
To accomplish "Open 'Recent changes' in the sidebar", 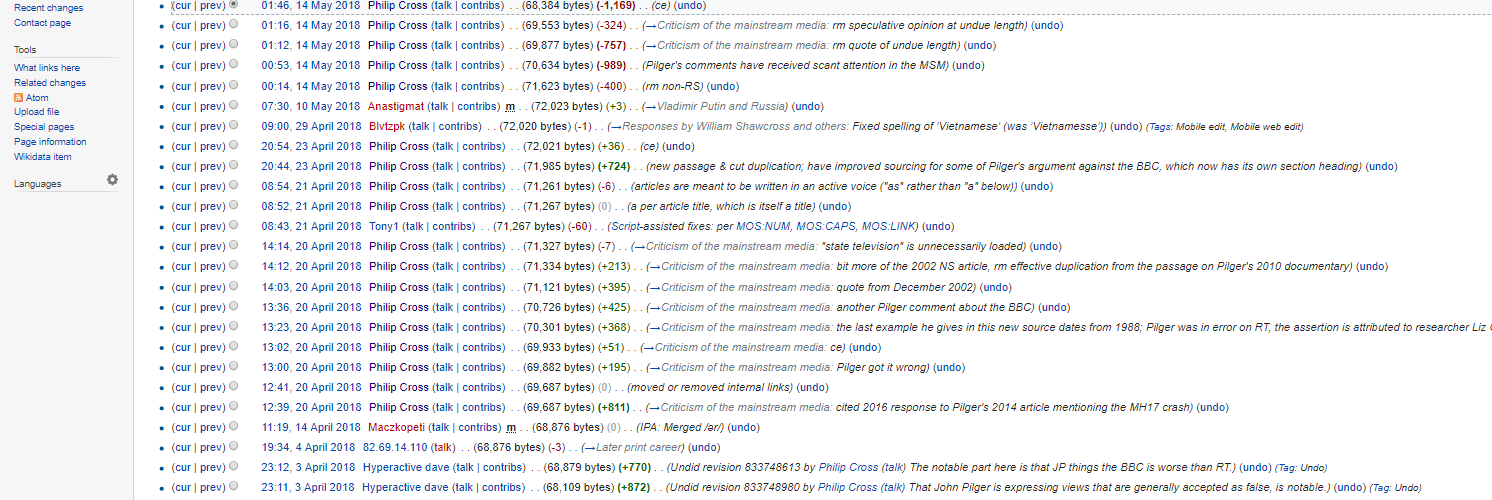I will tap(48, 8).
